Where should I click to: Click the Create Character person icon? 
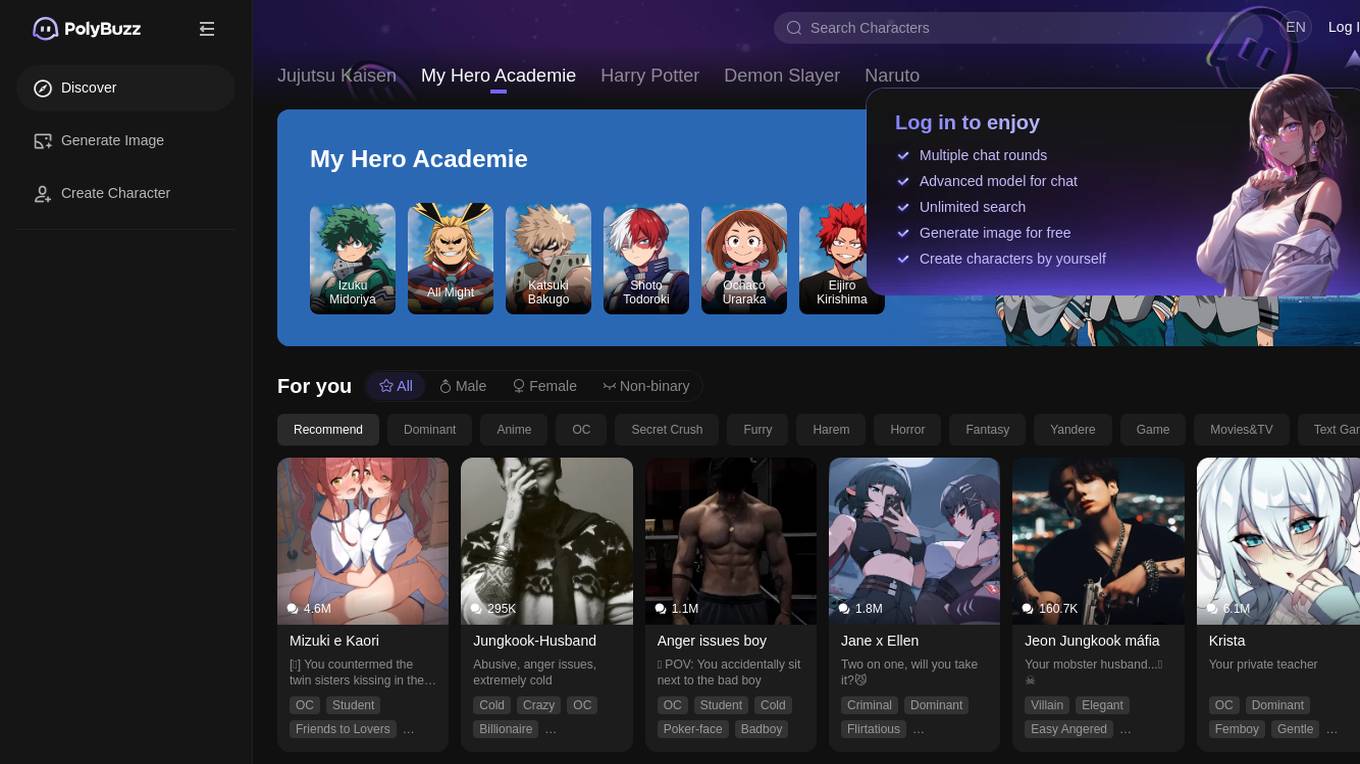43,194
